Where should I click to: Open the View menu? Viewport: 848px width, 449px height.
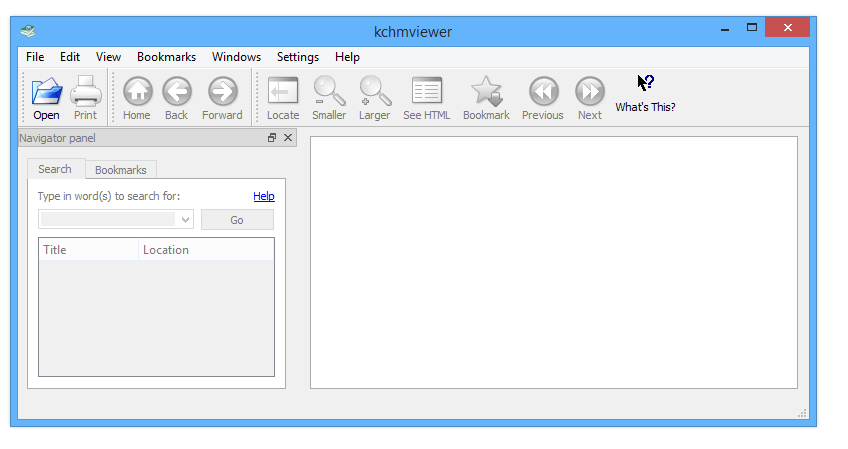108,57
